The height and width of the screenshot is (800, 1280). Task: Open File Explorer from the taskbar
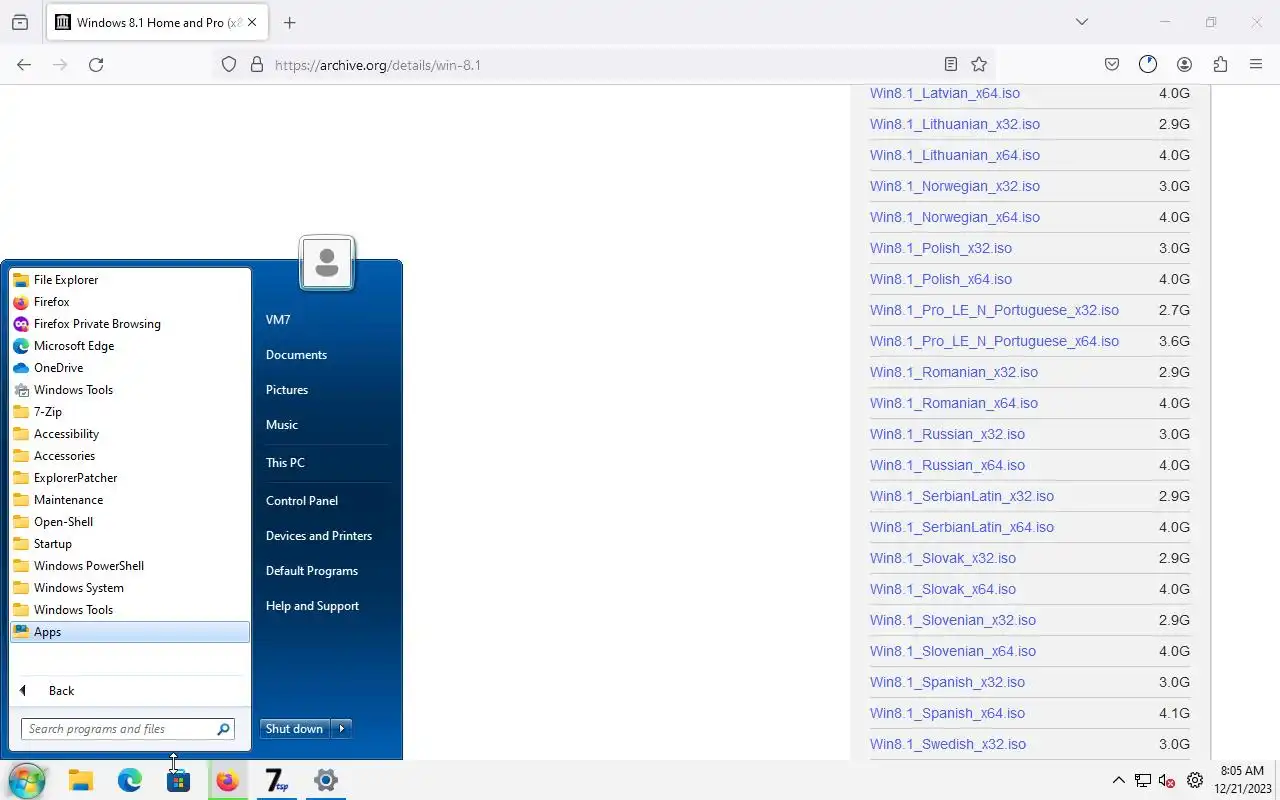(x=81, y=781)
